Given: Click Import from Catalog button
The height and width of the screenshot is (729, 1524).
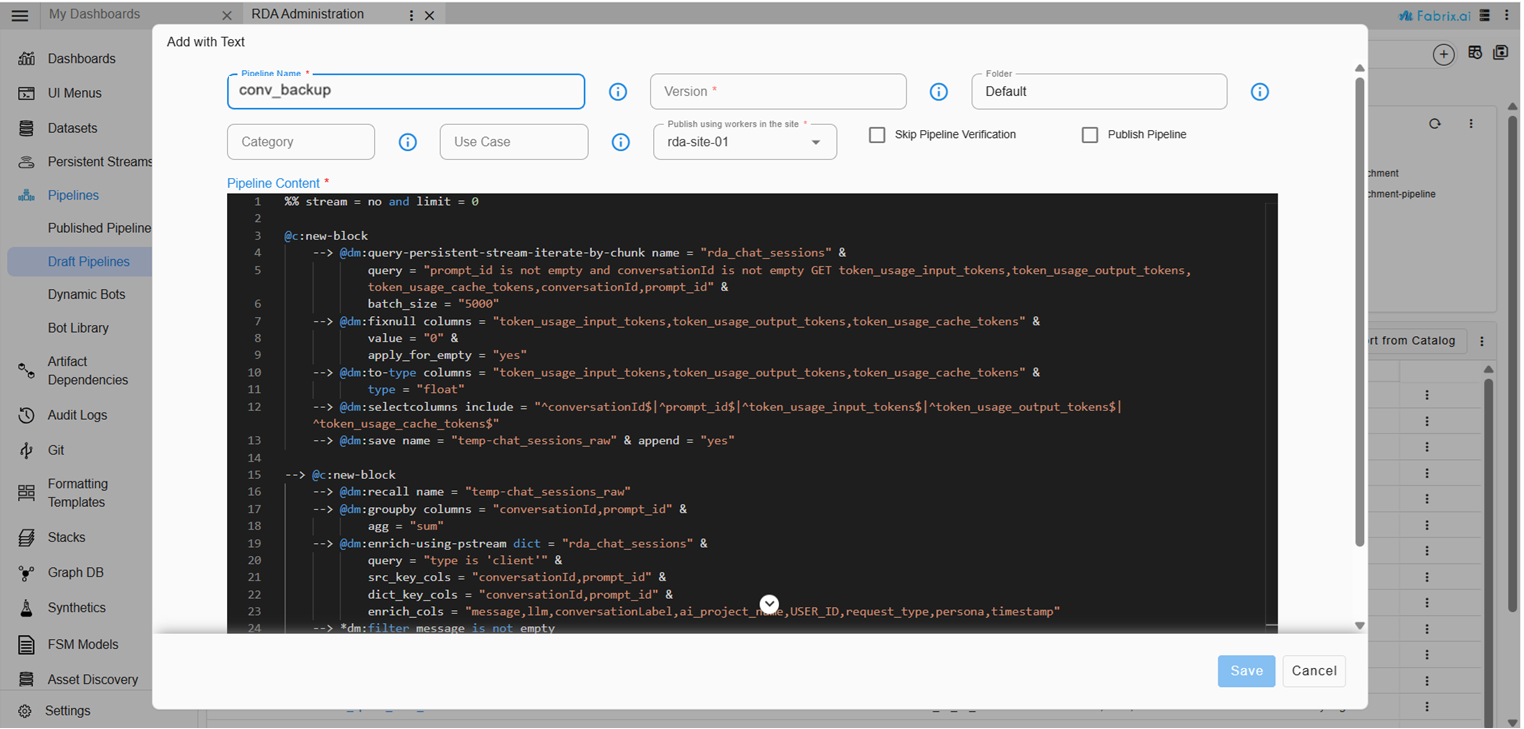Looking at the screenshot, I should pos(1416,341).
